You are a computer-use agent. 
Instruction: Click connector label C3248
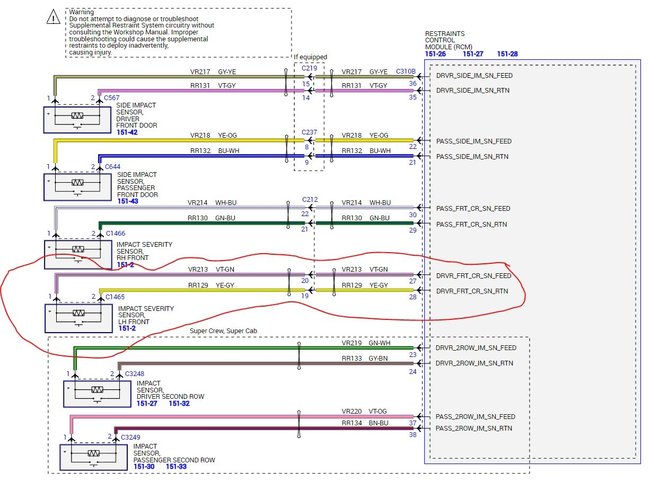134,373
